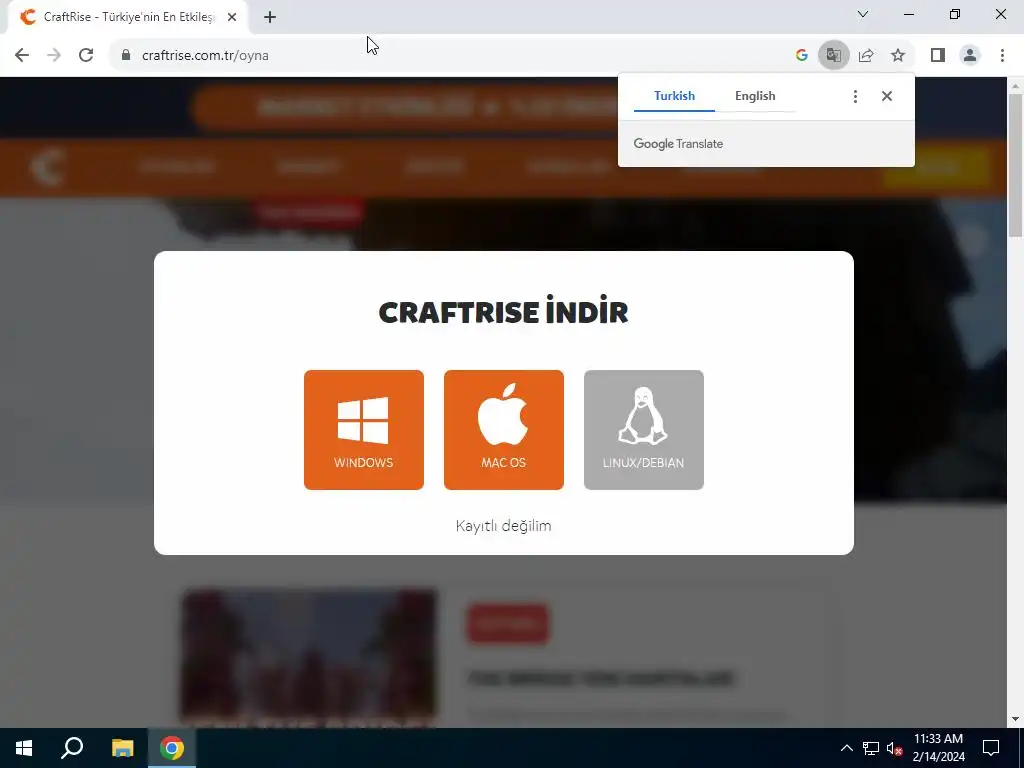Open the Chrome three-dot menu

click(x=1002, y=56)
